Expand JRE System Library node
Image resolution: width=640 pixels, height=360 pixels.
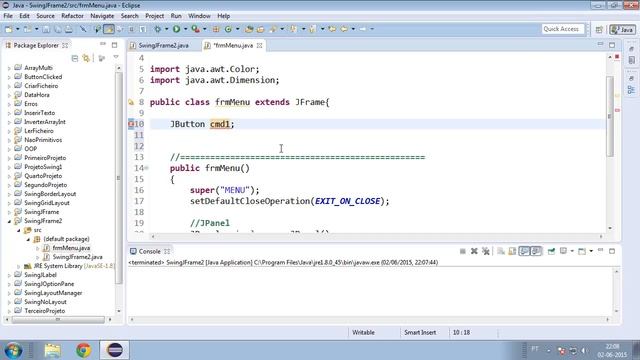[19, 266]
